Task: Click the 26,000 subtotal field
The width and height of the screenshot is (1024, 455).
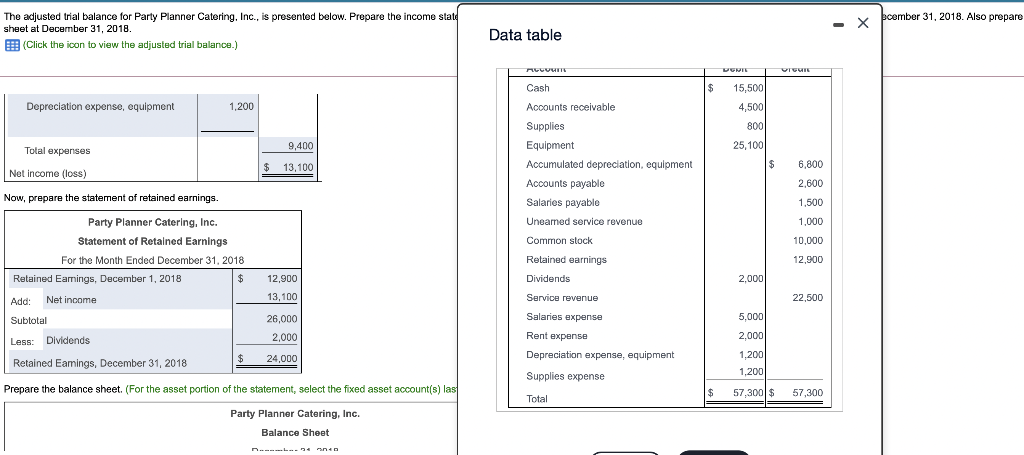Action: pos(267,319)
